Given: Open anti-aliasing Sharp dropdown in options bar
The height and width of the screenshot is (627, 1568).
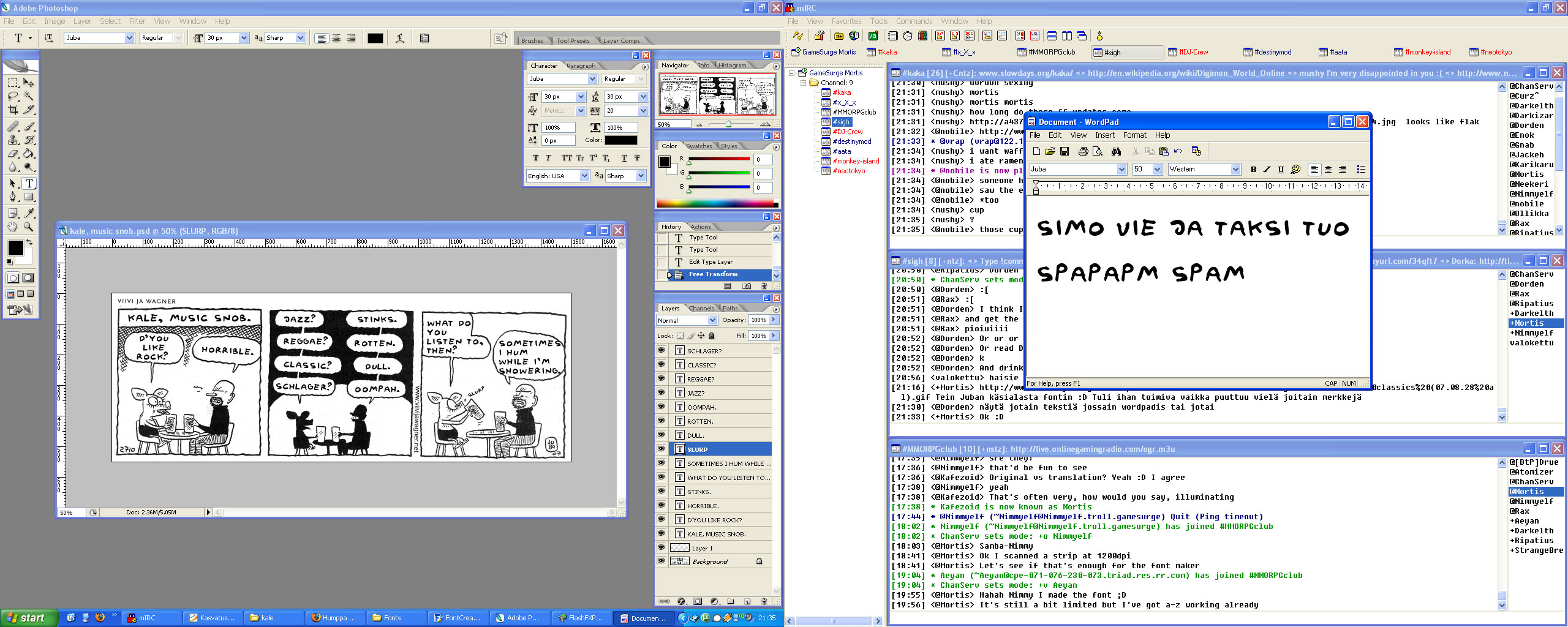Looking at the screenshot, I should (300, 38).
